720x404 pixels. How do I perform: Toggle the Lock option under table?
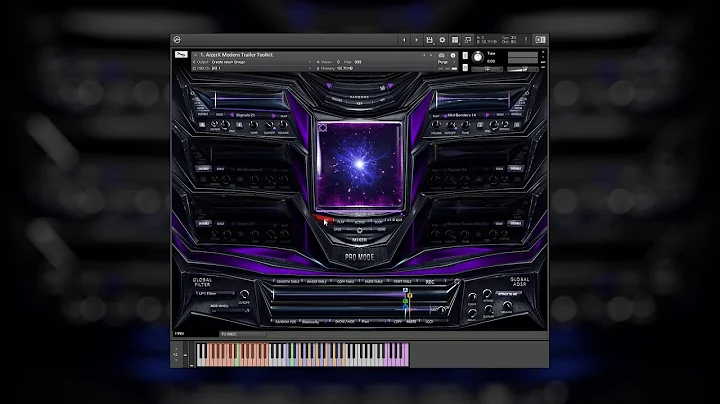(429, 322)
